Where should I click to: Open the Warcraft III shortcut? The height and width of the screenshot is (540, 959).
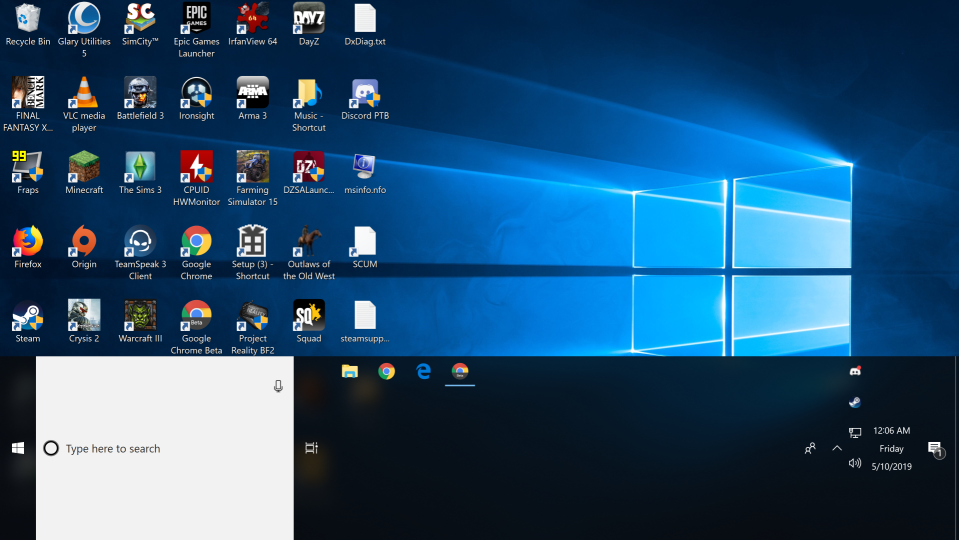(x=140, y=321)
